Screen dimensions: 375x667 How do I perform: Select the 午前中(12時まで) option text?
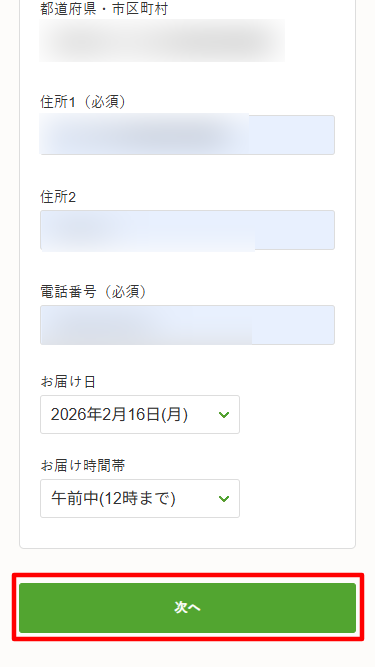(113, 499)
